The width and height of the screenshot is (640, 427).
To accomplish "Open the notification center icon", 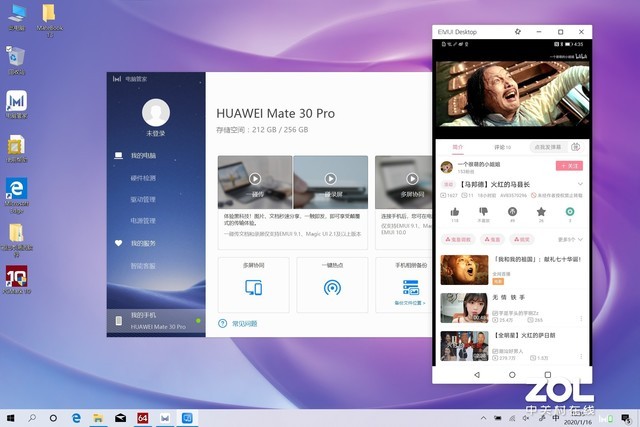I will click(625, 418).
